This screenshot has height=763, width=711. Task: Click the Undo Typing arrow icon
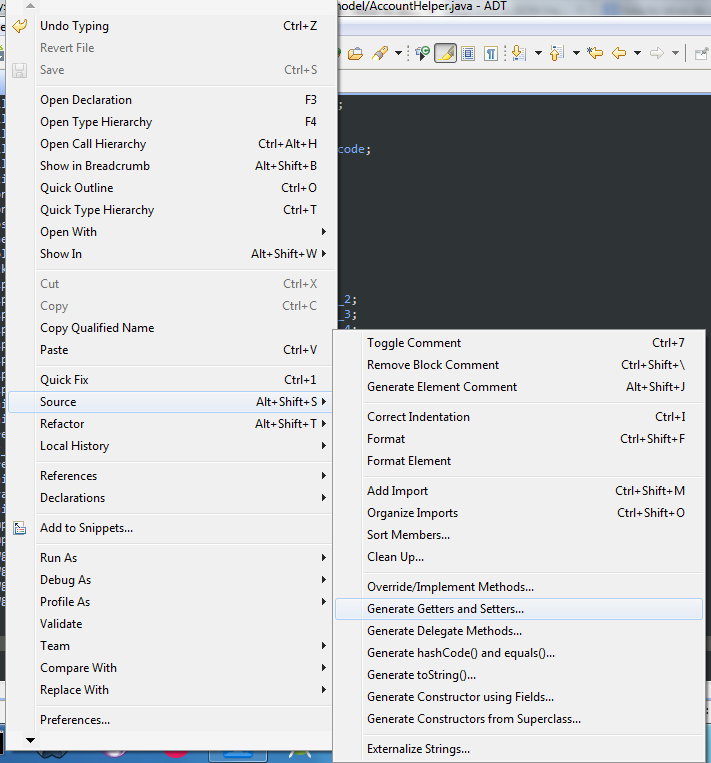(19, 26)
